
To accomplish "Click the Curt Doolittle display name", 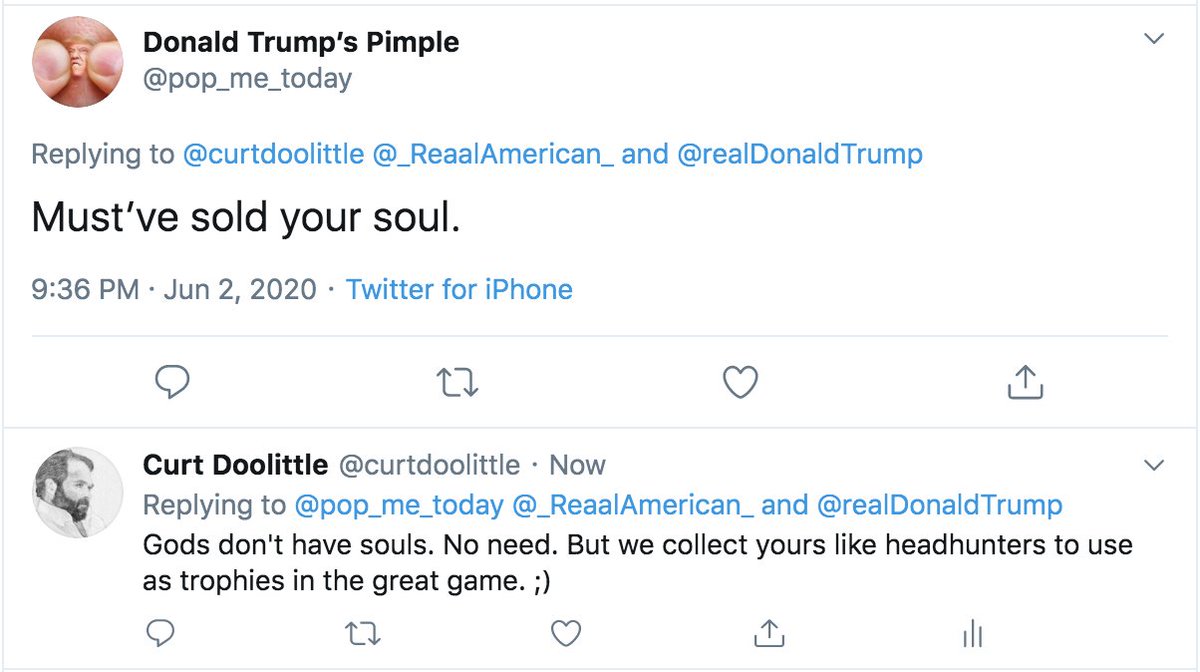I will (235, 465).
